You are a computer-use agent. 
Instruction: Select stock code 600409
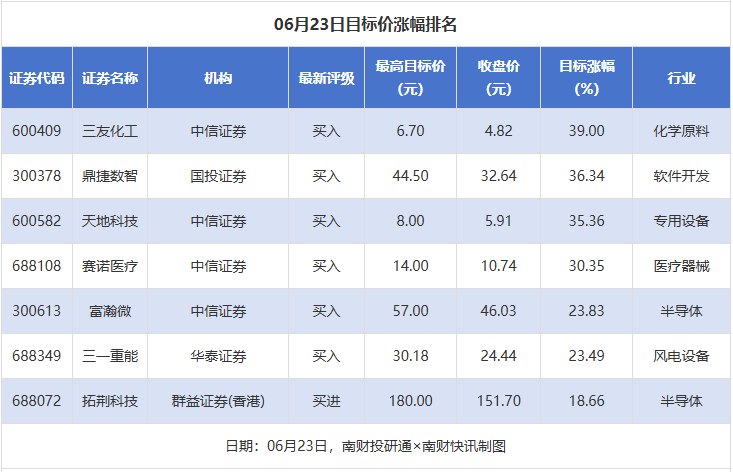pos(36,131)
